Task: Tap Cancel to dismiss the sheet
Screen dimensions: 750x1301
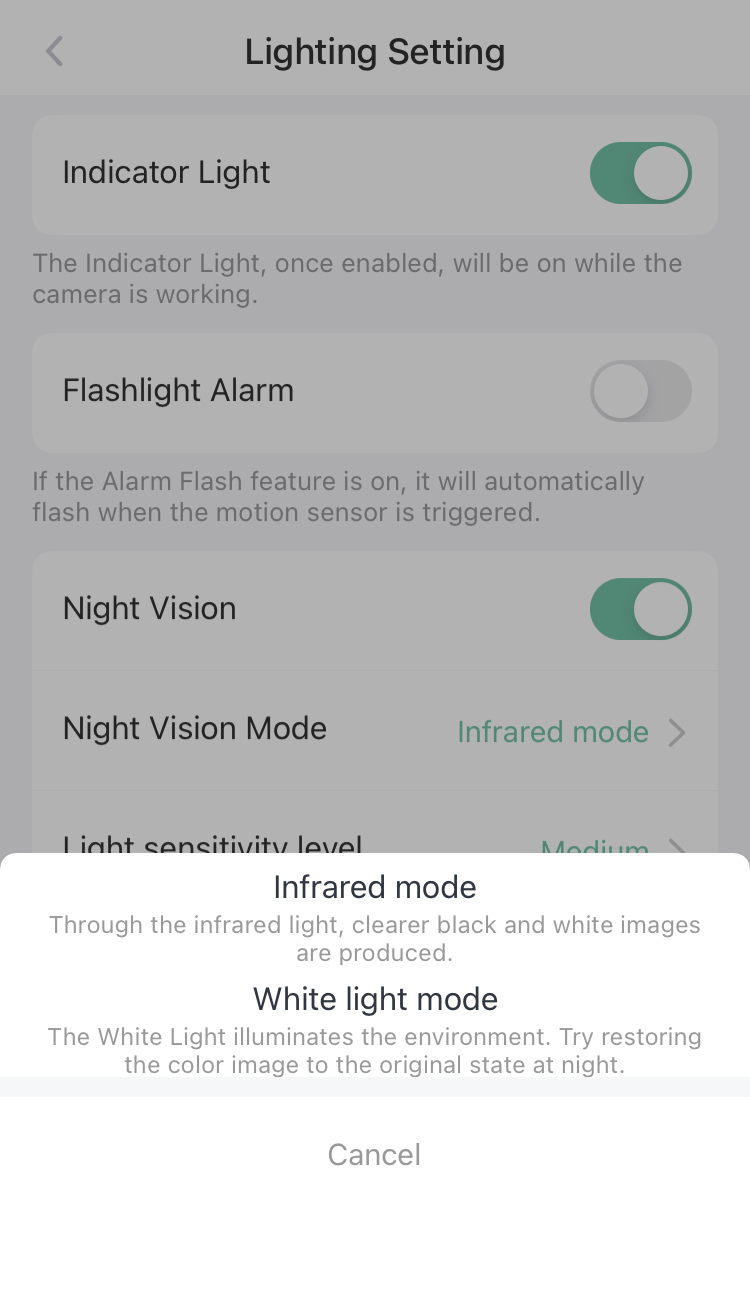Action: click(375, 1155)
